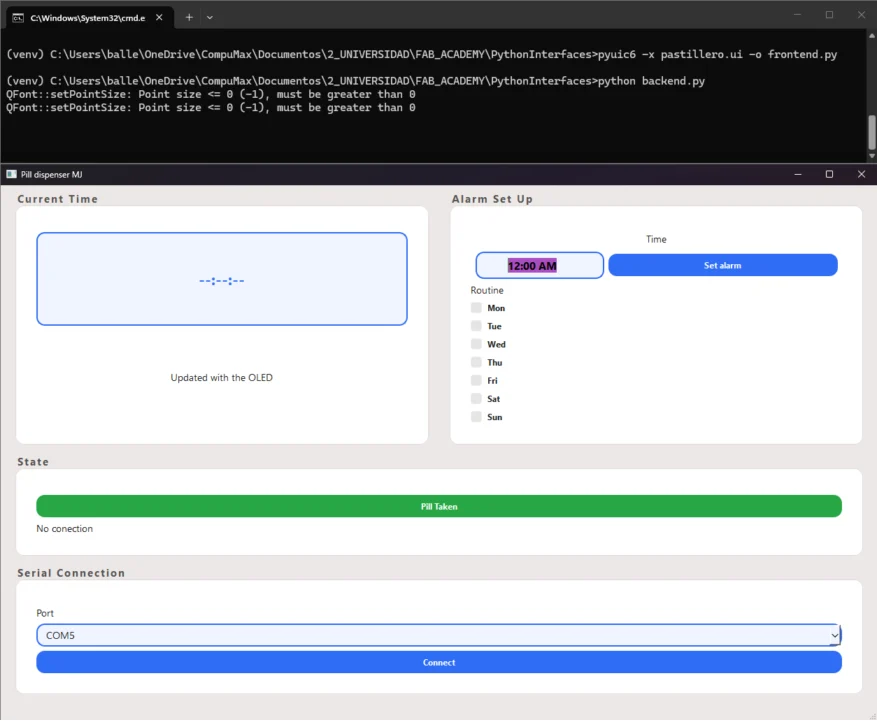
Task: Click the 'Updated with the OLED' label
Action: pyautogui.click(x=221, y=378)
